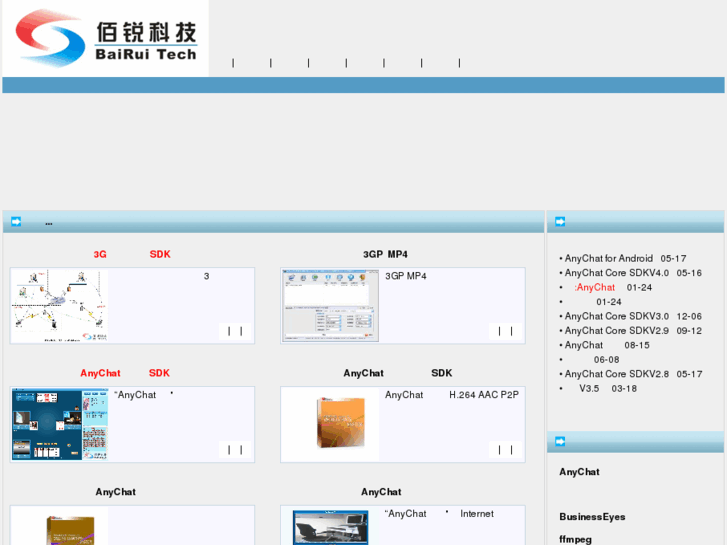Open news item "AnyChat Core SDKV4.0 05-16"

tap(631, 273)
